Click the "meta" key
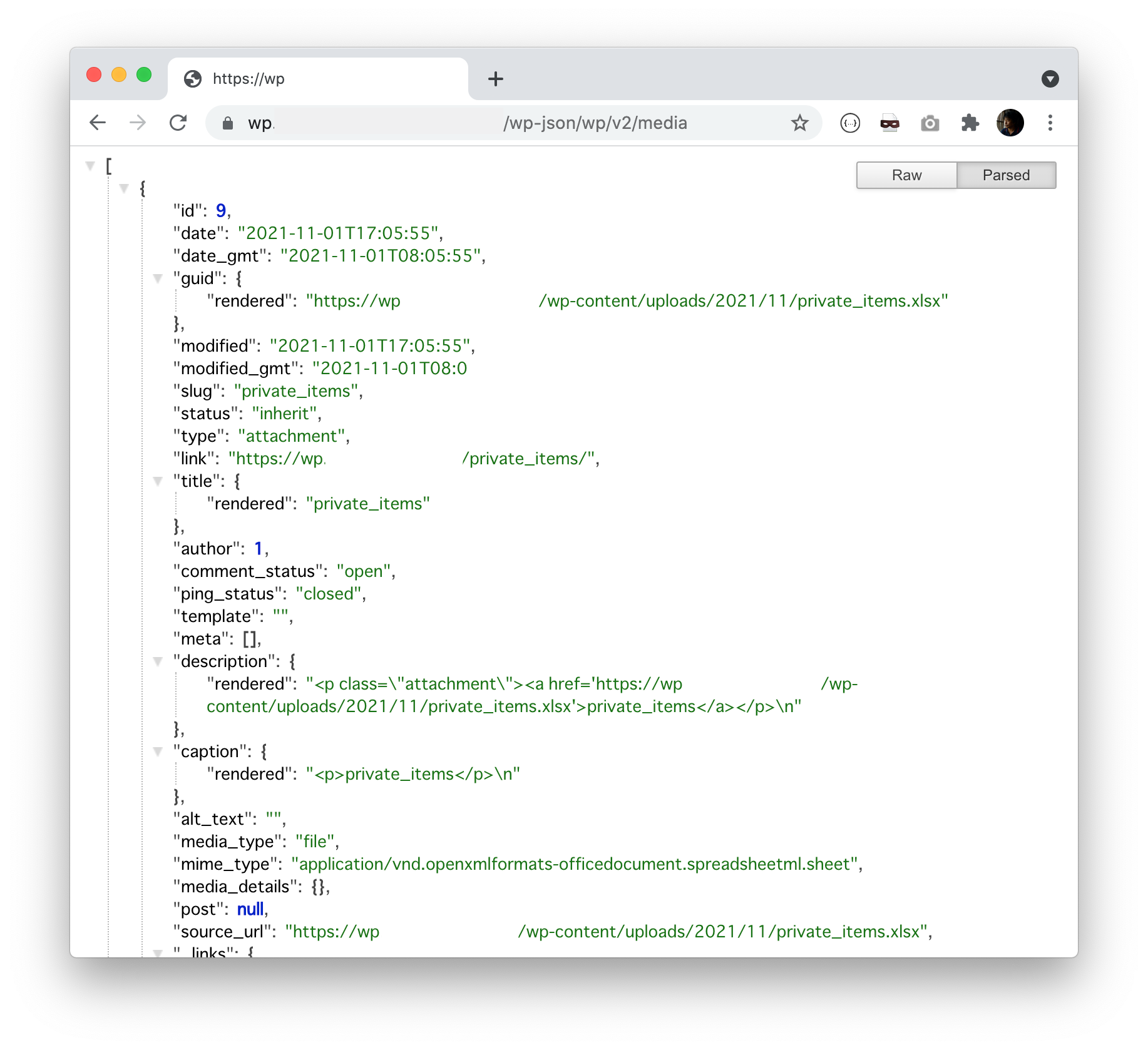The width and height of the screenshot is (1148, 1050). coord(201,639)
